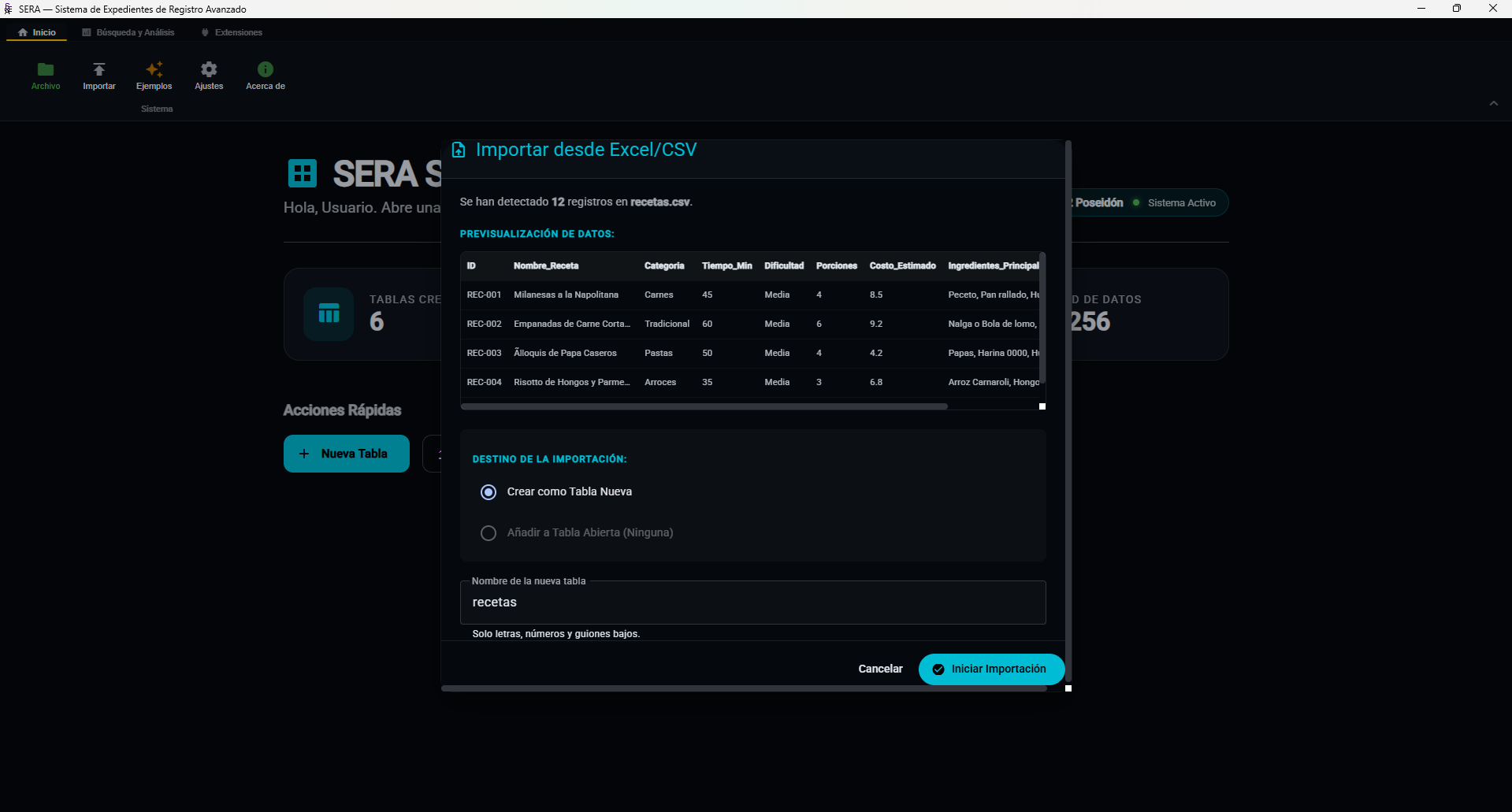Select Ñoquis de Papa Caseros cell
The height and width of the screenshot is (812, 1512).
(565, 354)
